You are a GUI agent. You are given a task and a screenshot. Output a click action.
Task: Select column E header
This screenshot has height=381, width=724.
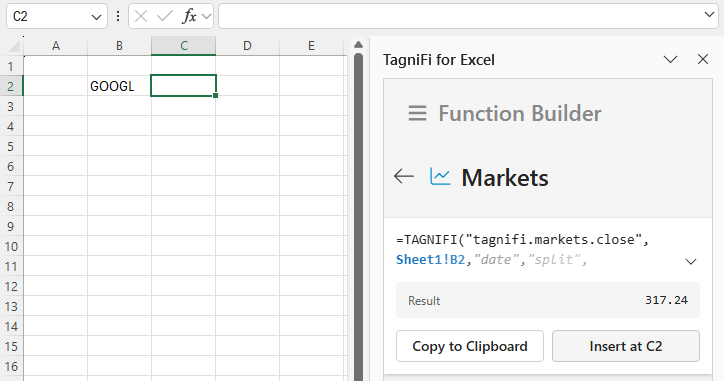pos(311,46)
